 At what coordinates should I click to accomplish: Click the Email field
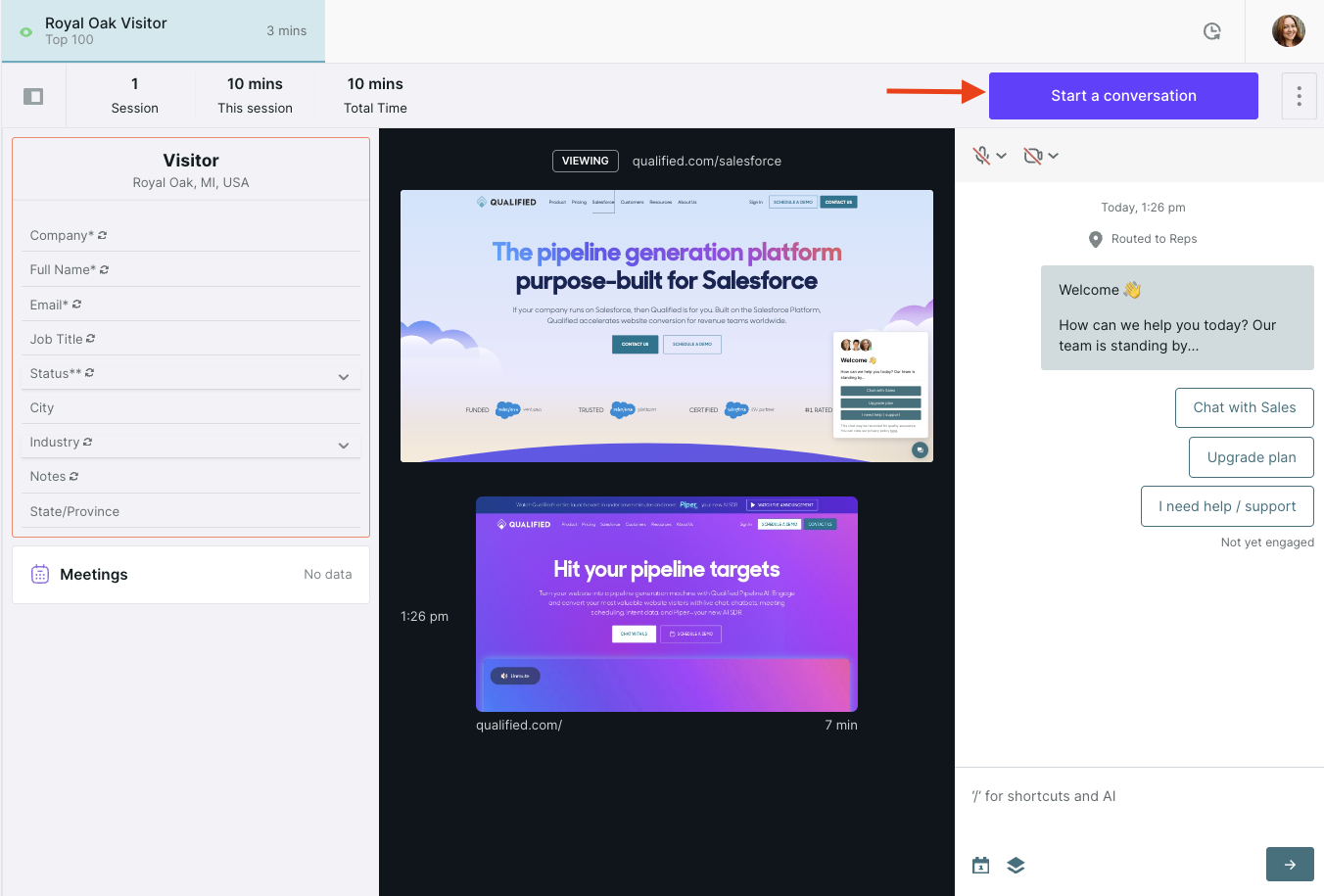(x=191, y=305)
